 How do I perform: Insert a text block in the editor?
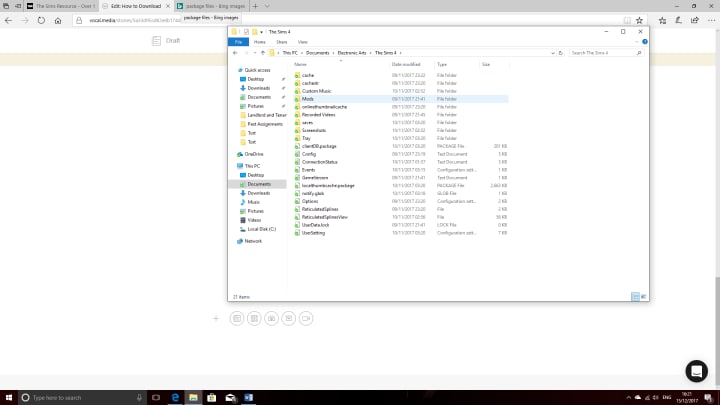point(237,318)
